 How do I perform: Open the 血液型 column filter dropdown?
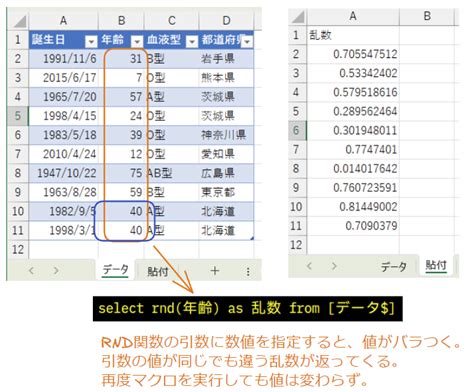192,41
